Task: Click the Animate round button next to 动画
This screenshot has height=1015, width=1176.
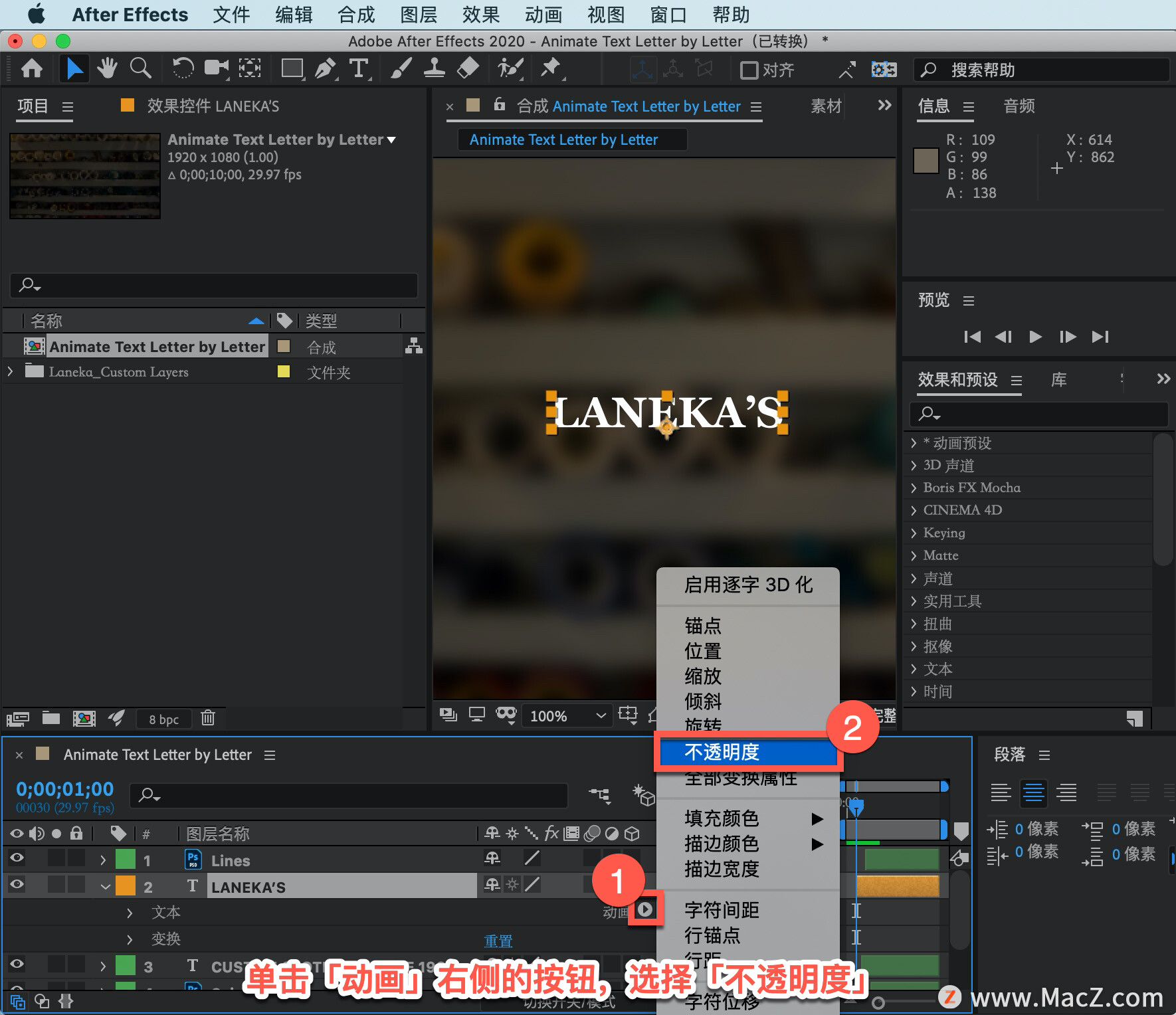Action: click(645, 909)
